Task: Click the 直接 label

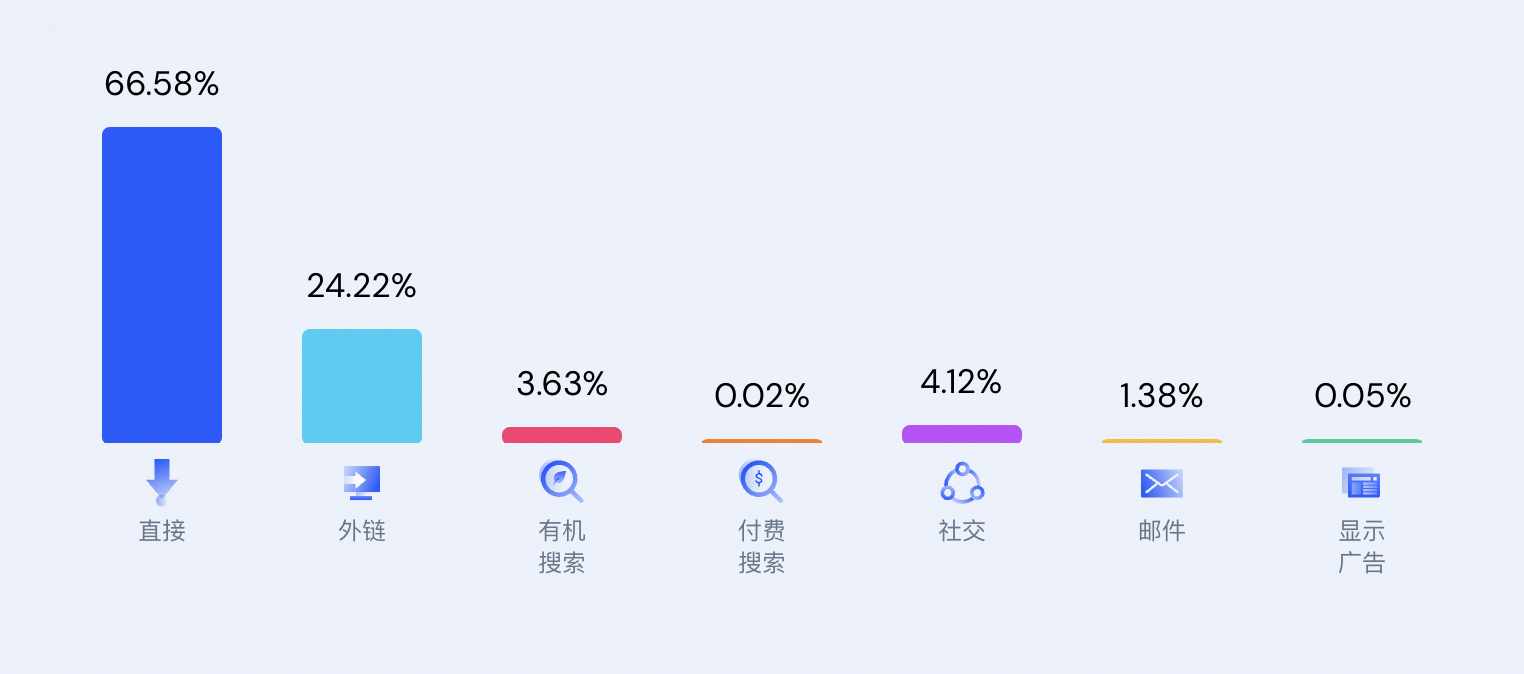Action: click(162, 531)
